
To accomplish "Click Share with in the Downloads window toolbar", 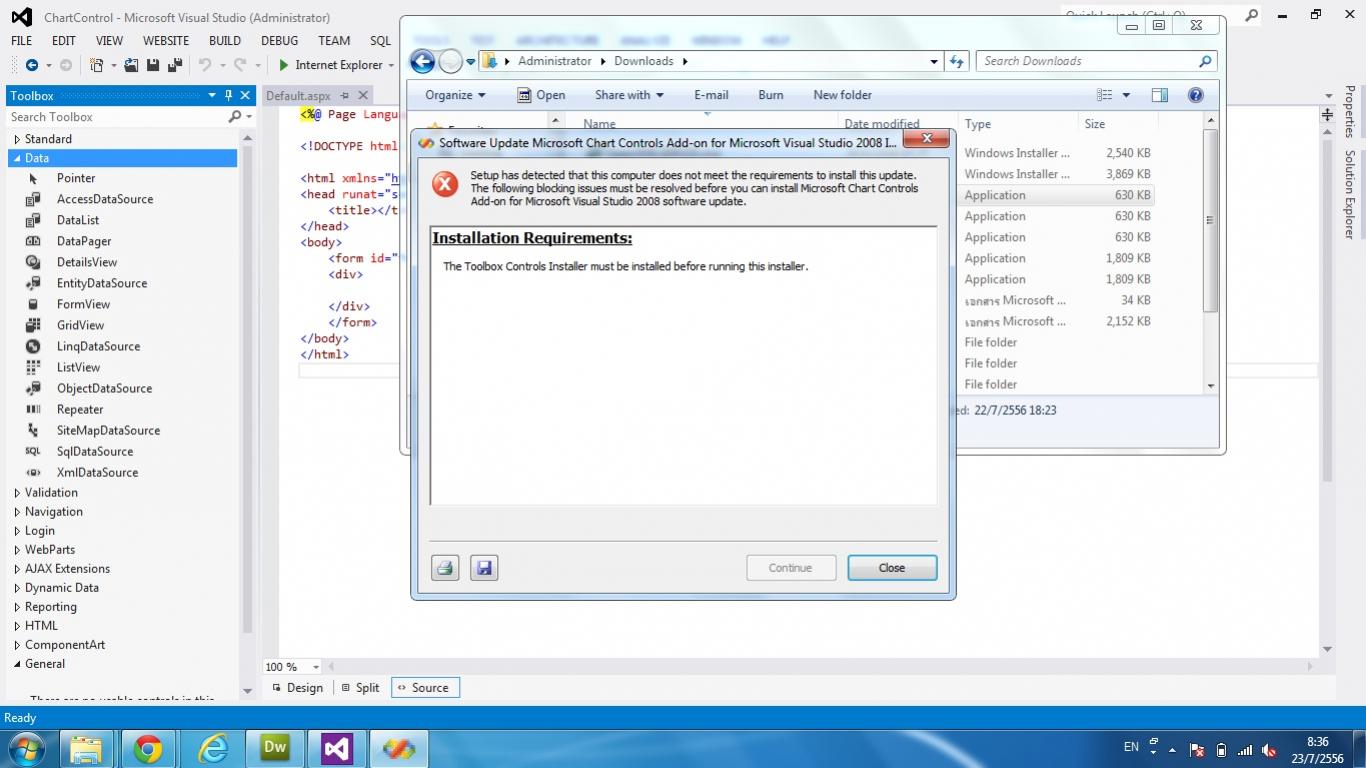I will 629,95.
